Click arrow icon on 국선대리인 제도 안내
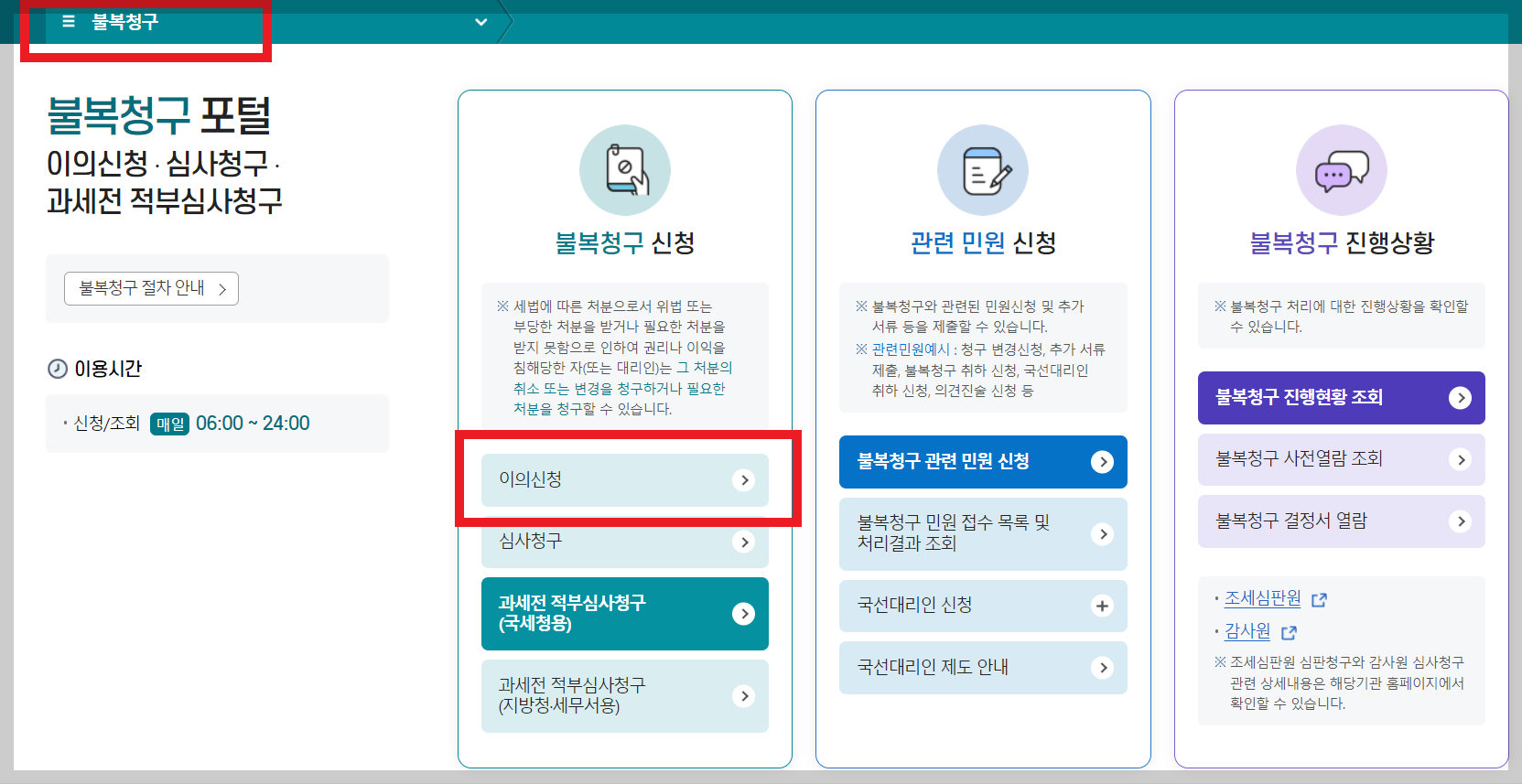The image size is (1522, 784). point(1103,668)
